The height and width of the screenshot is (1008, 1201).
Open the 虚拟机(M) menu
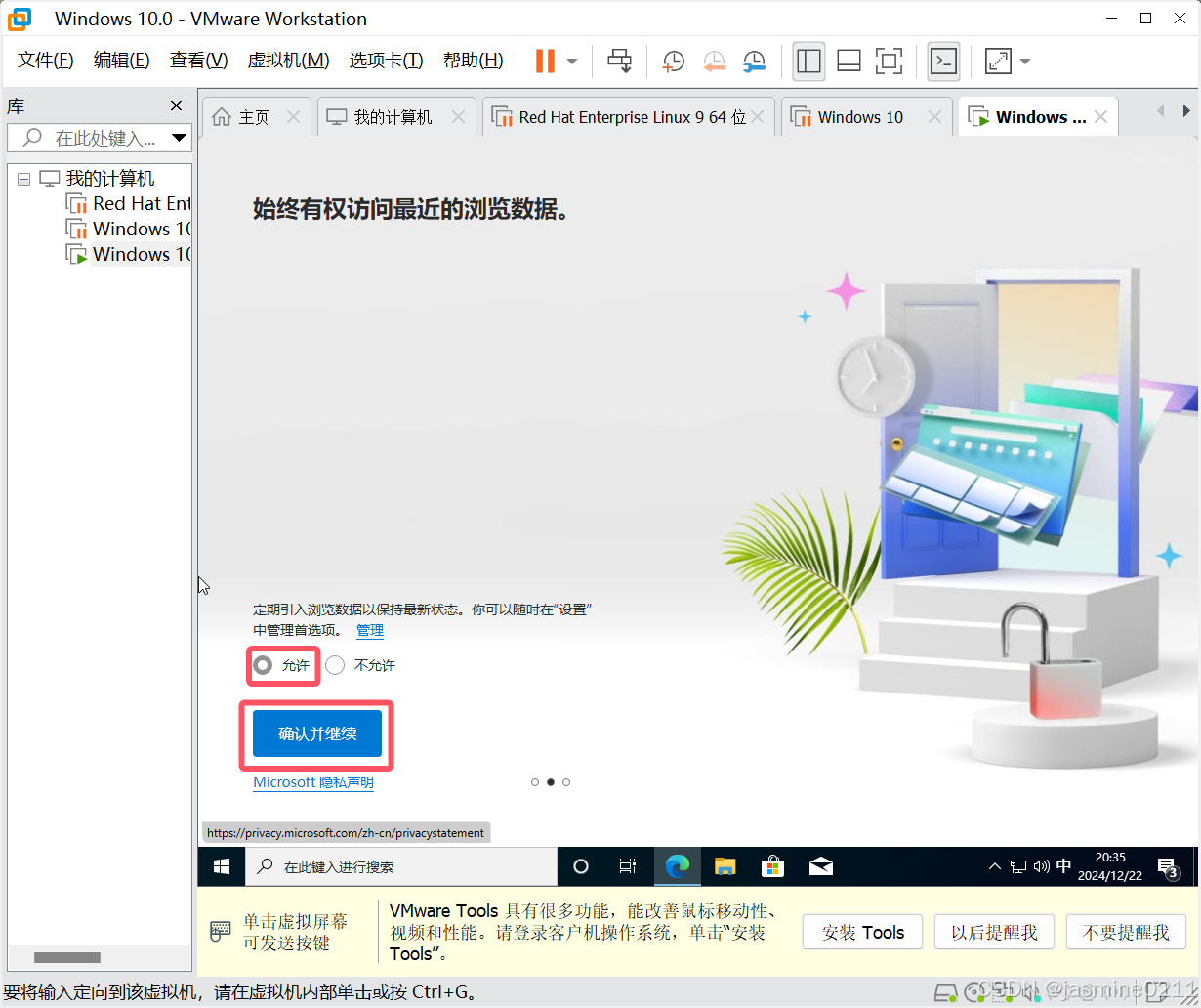289,61
